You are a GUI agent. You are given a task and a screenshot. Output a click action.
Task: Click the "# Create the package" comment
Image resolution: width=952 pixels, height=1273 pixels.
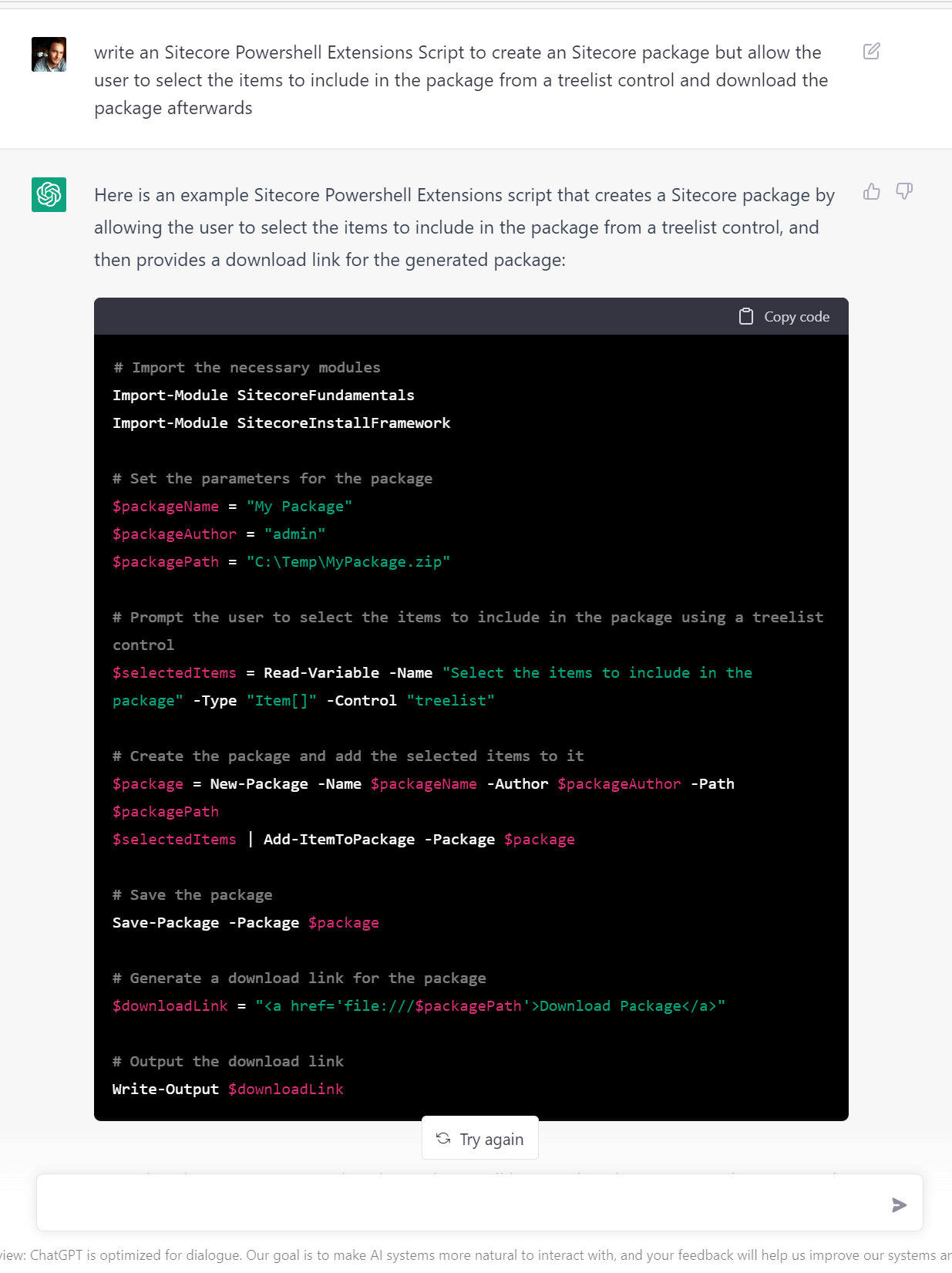point(348,756)
